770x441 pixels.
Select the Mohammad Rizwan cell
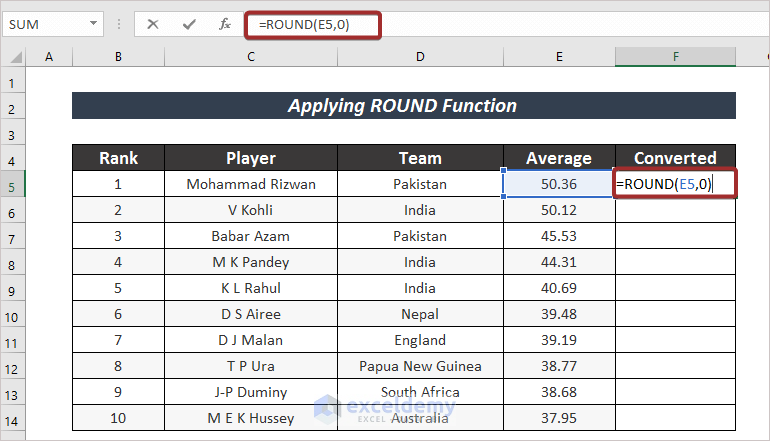250,185
